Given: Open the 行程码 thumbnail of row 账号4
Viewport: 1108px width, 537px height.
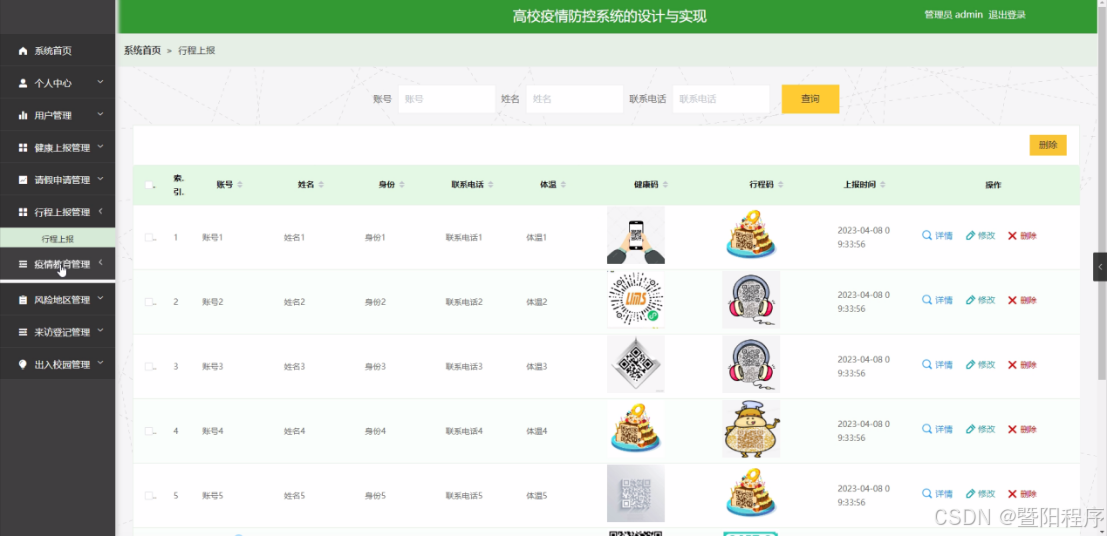Looking at the screenshot, I should [x=751, y=428].
